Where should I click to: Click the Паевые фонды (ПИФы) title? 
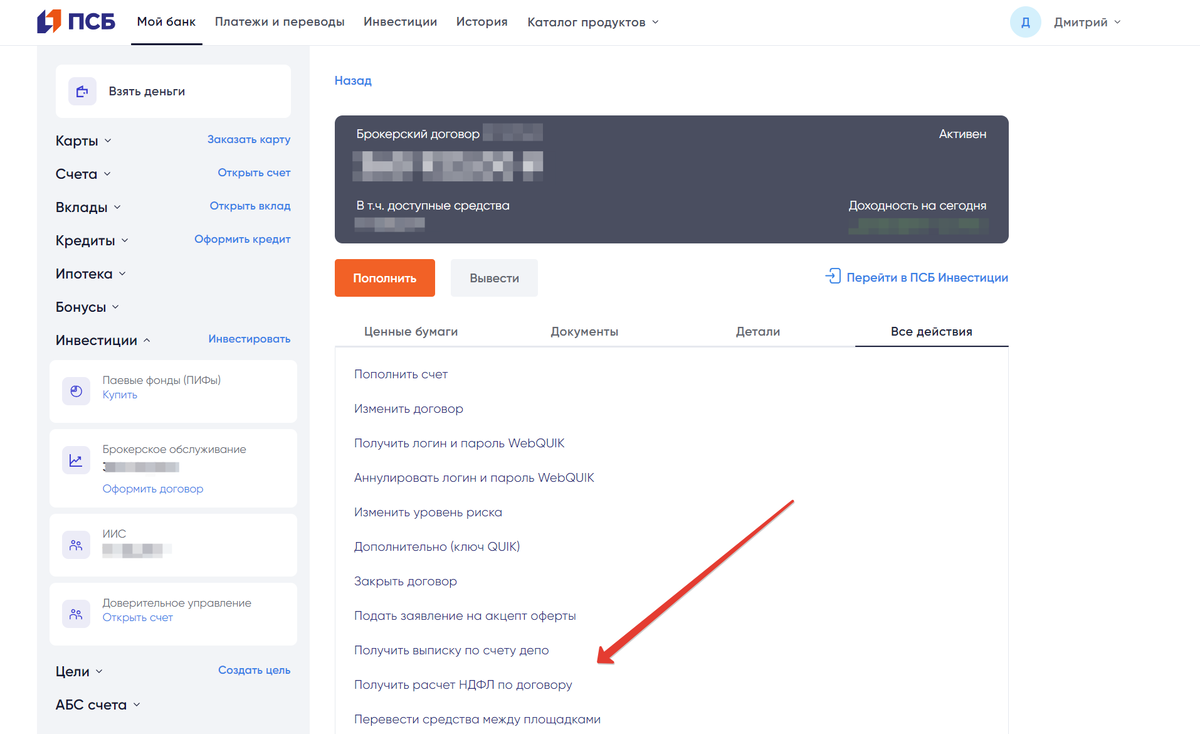click(x=161, y=380)
